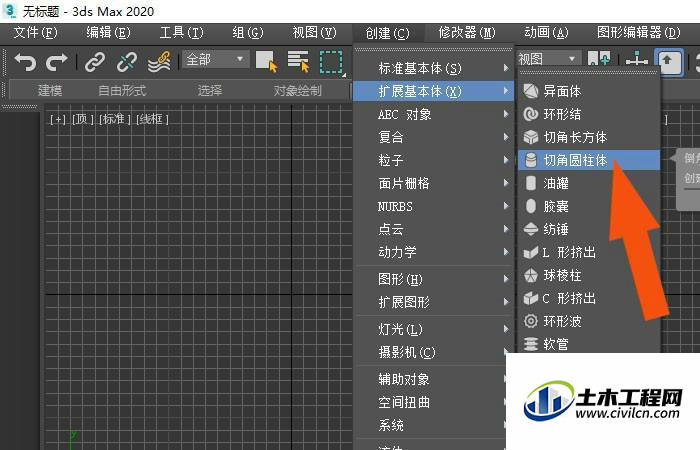The image size is (700, 450).
Task: Expand the 灯光(L) submenu
Action: (x=433, y=329)
